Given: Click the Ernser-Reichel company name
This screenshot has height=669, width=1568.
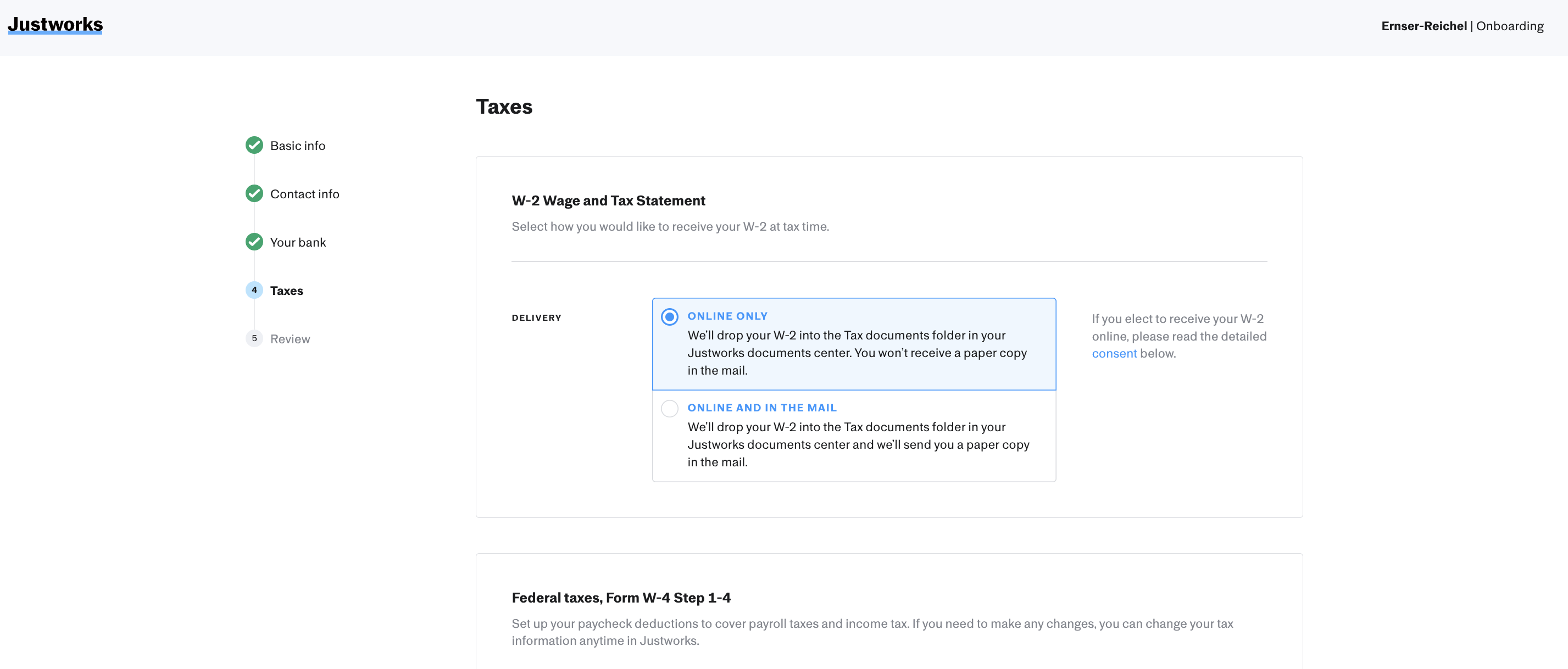Looking at the screenshot, I should coord(1424,26).
